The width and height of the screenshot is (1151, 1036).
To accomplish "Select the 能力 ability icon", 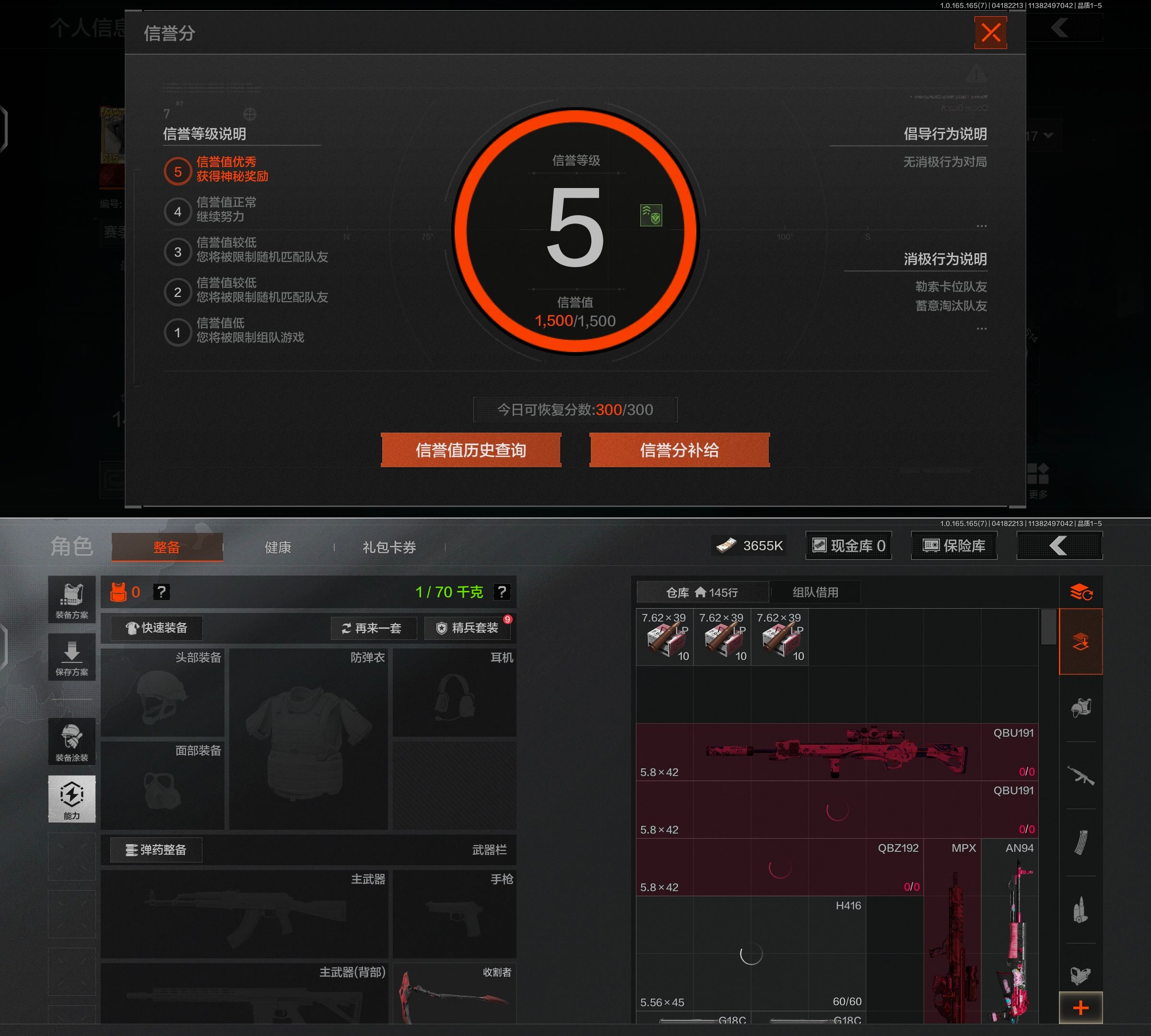I will (72, 798).
